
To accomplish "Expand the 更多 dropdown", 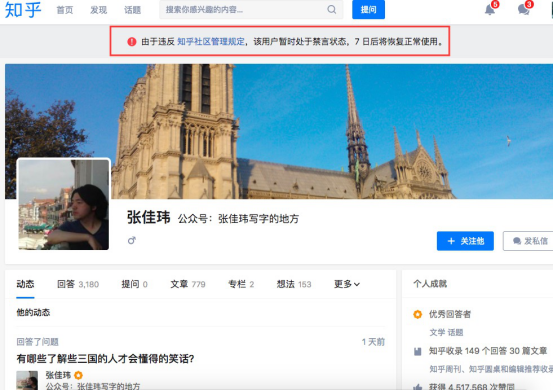I will [x=347, y=284].
